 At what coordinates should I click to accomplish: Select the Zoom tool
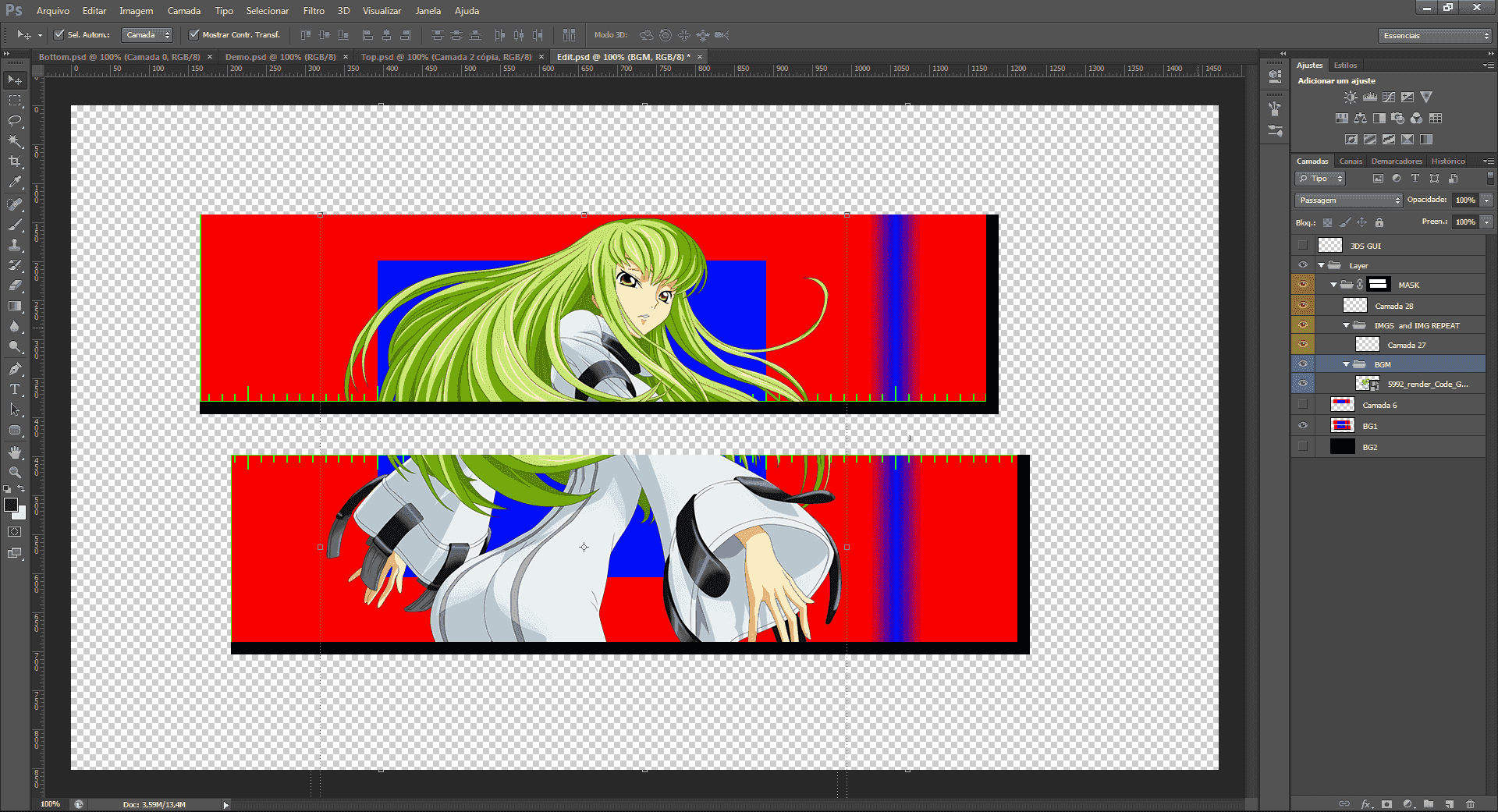click(15, 473)
